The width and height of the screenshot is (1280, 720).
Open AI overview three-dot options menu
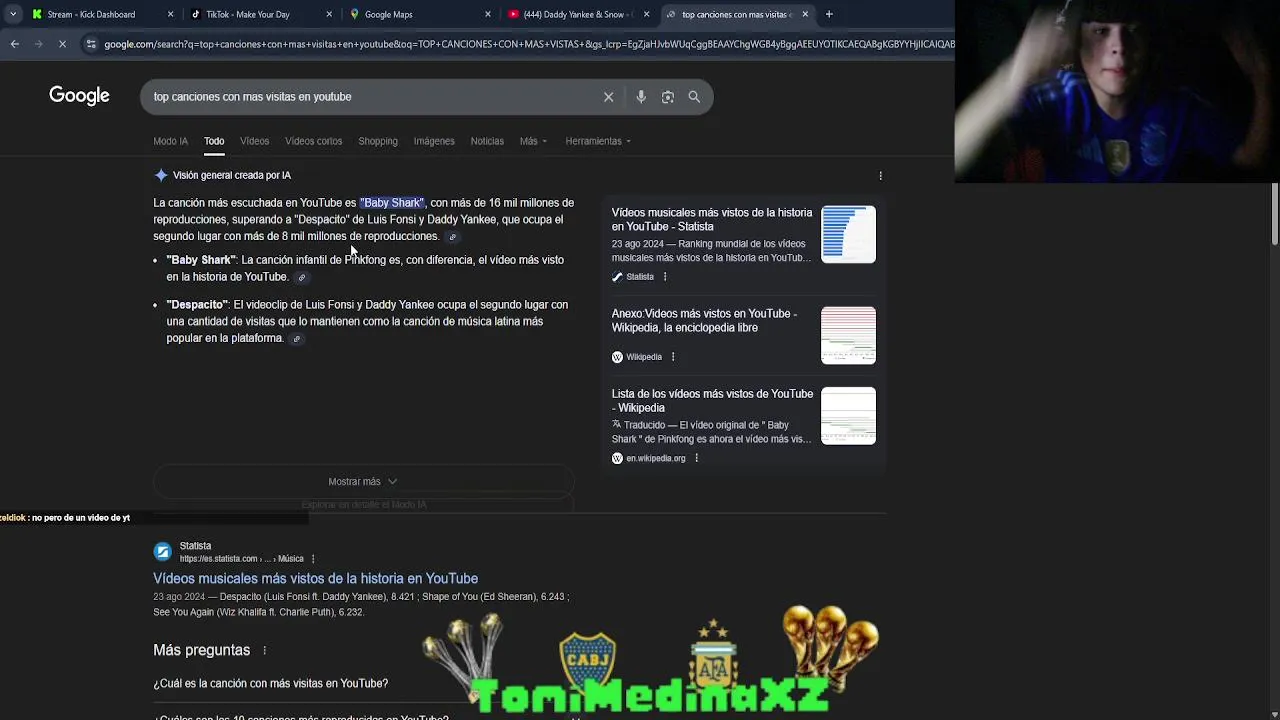coord(880,175)
